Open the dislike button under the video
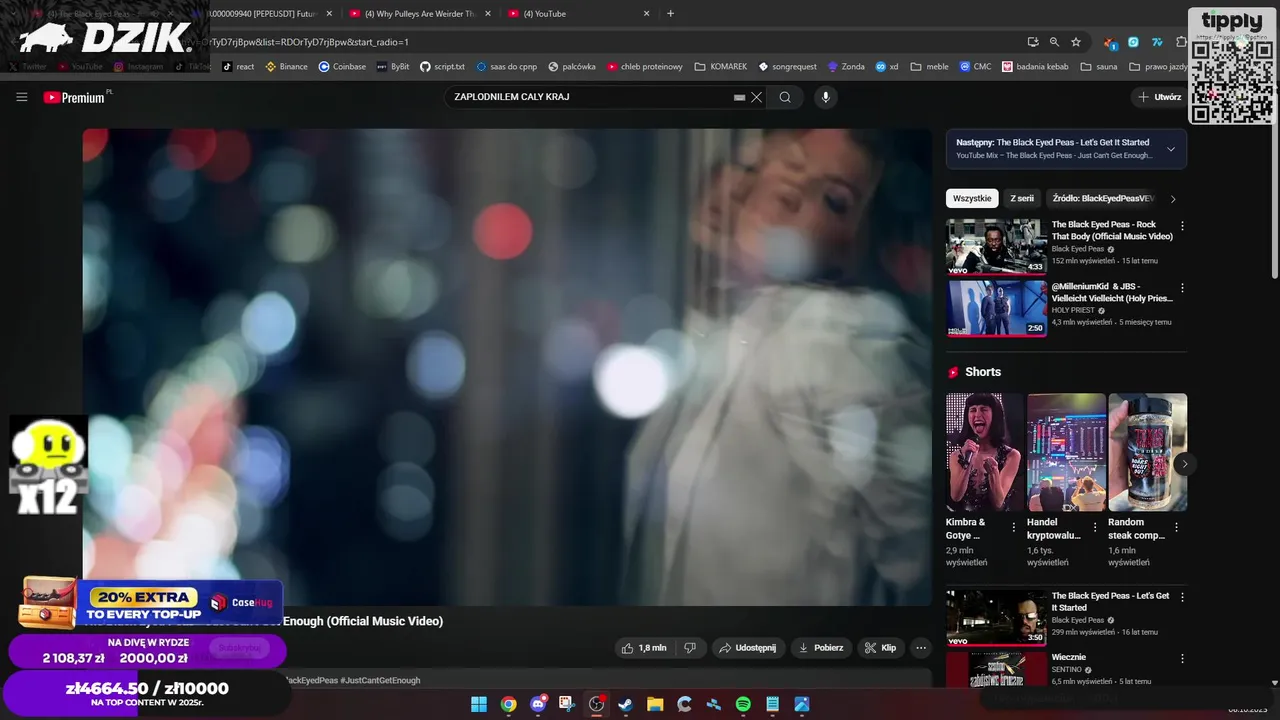This screenshot has width=1280, height=720. point(690,648)
